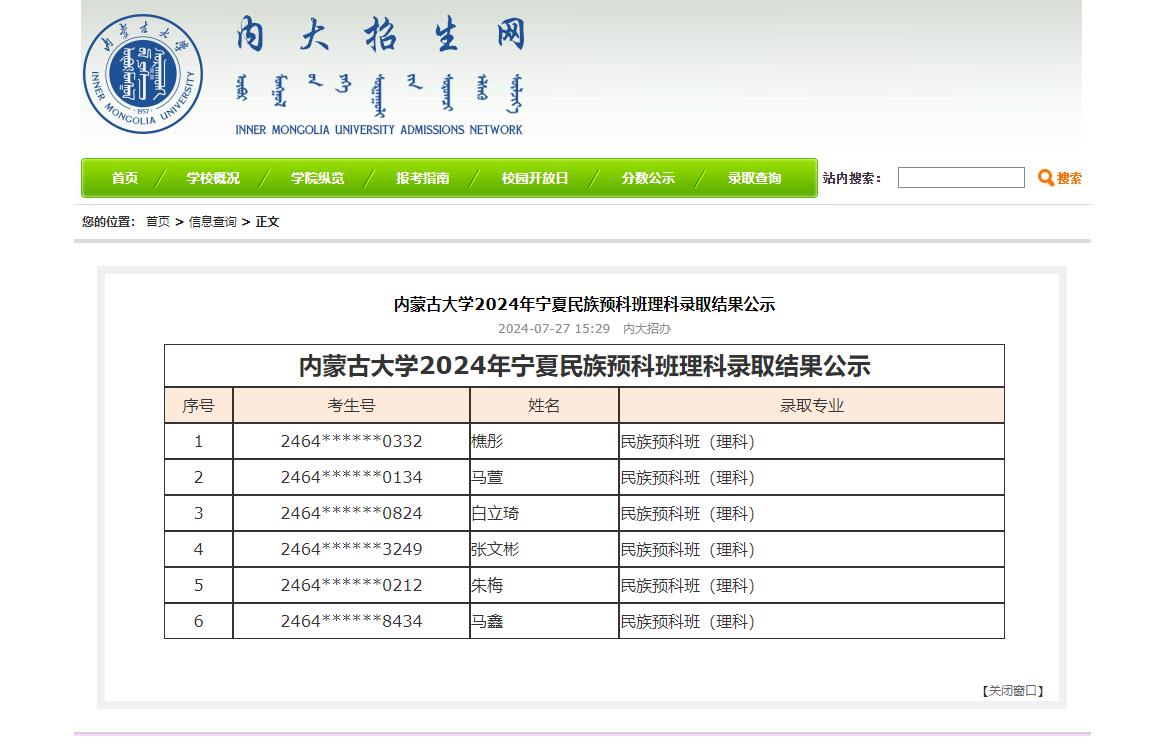Screen dimensions: 1150x750
Task: Click the Inner Mongolia University round logo
Action: pos(143,73)
